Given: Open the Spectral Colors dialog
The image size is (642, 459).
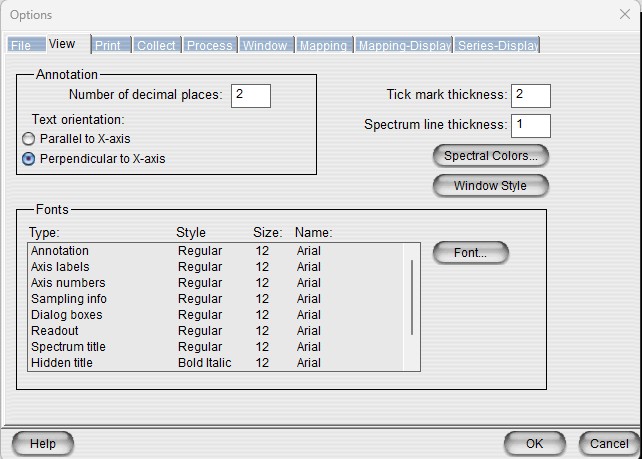Looking at the screenshot, I should click(490, 156).
